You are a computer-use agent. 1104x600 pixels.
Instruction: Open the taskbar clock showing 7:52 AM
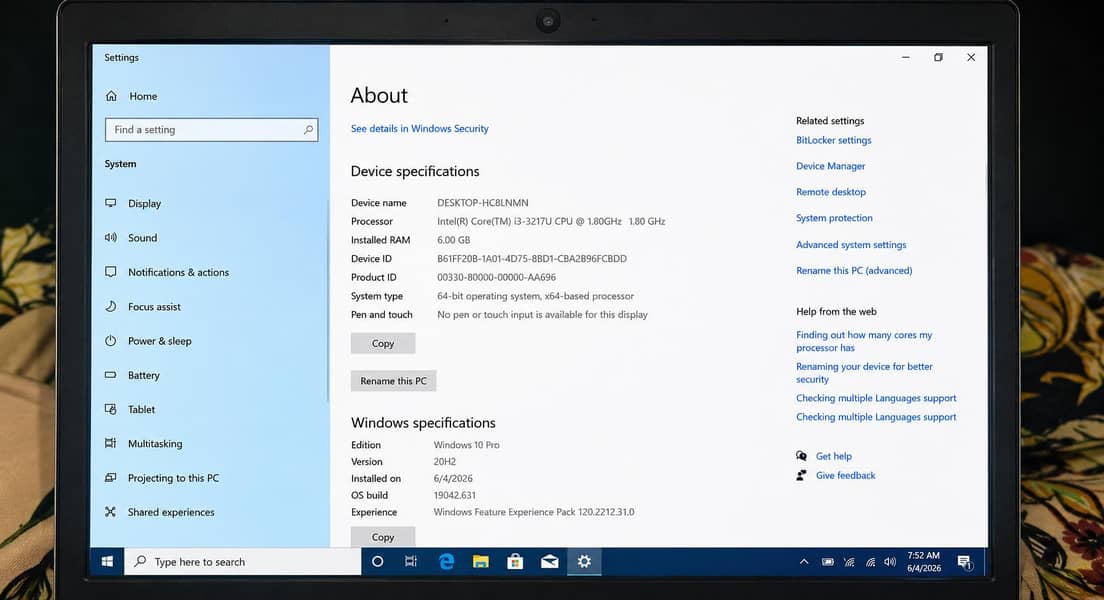[x=924, y=562]
